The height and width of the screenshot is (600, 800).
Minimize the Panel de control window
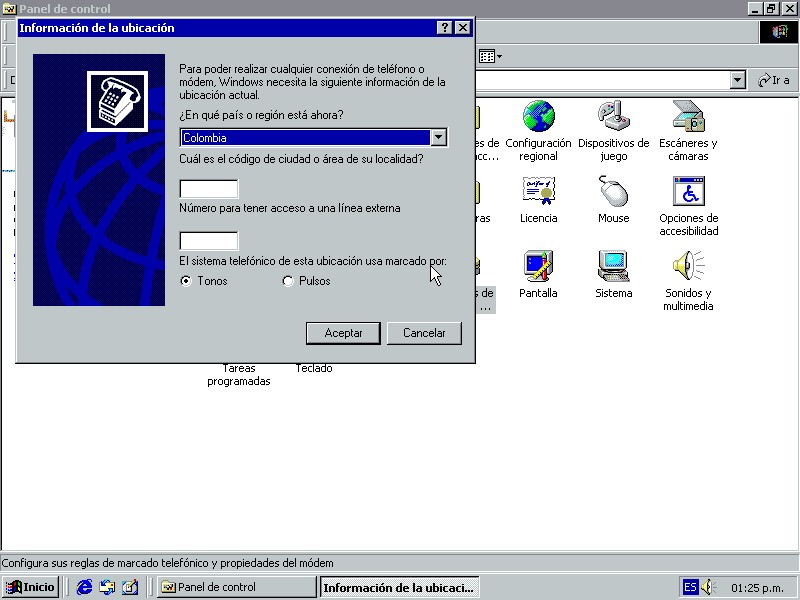(x=755, y=9)
